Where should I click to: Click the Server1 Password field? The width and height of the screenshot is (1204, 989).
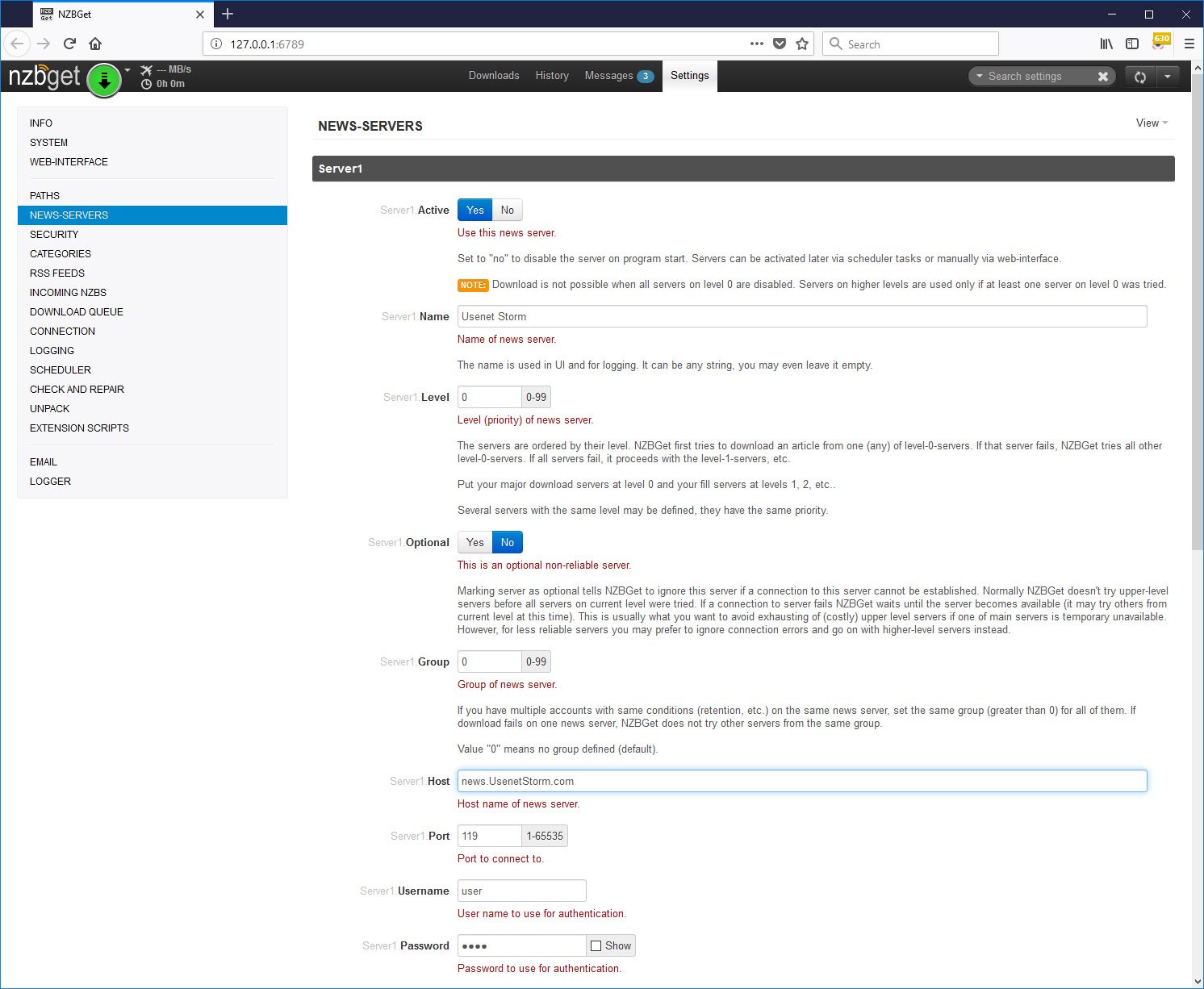pos(522,945)
